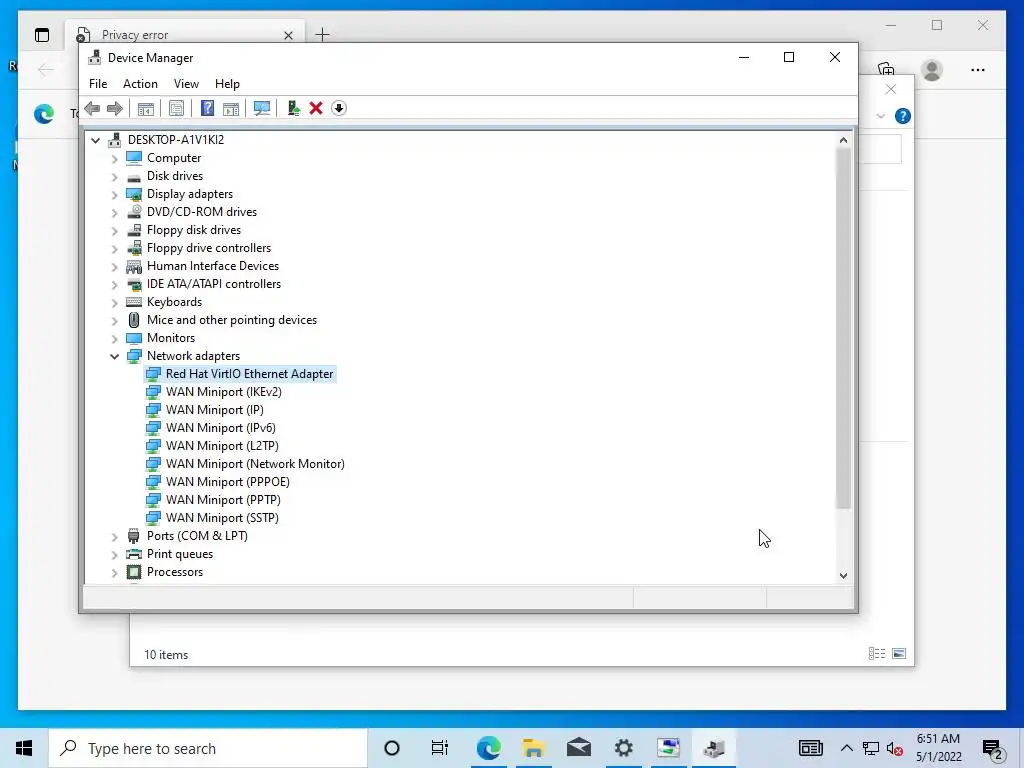Select the Floppy disk drives row
The image size is (1024, 768).
point(194,230)
